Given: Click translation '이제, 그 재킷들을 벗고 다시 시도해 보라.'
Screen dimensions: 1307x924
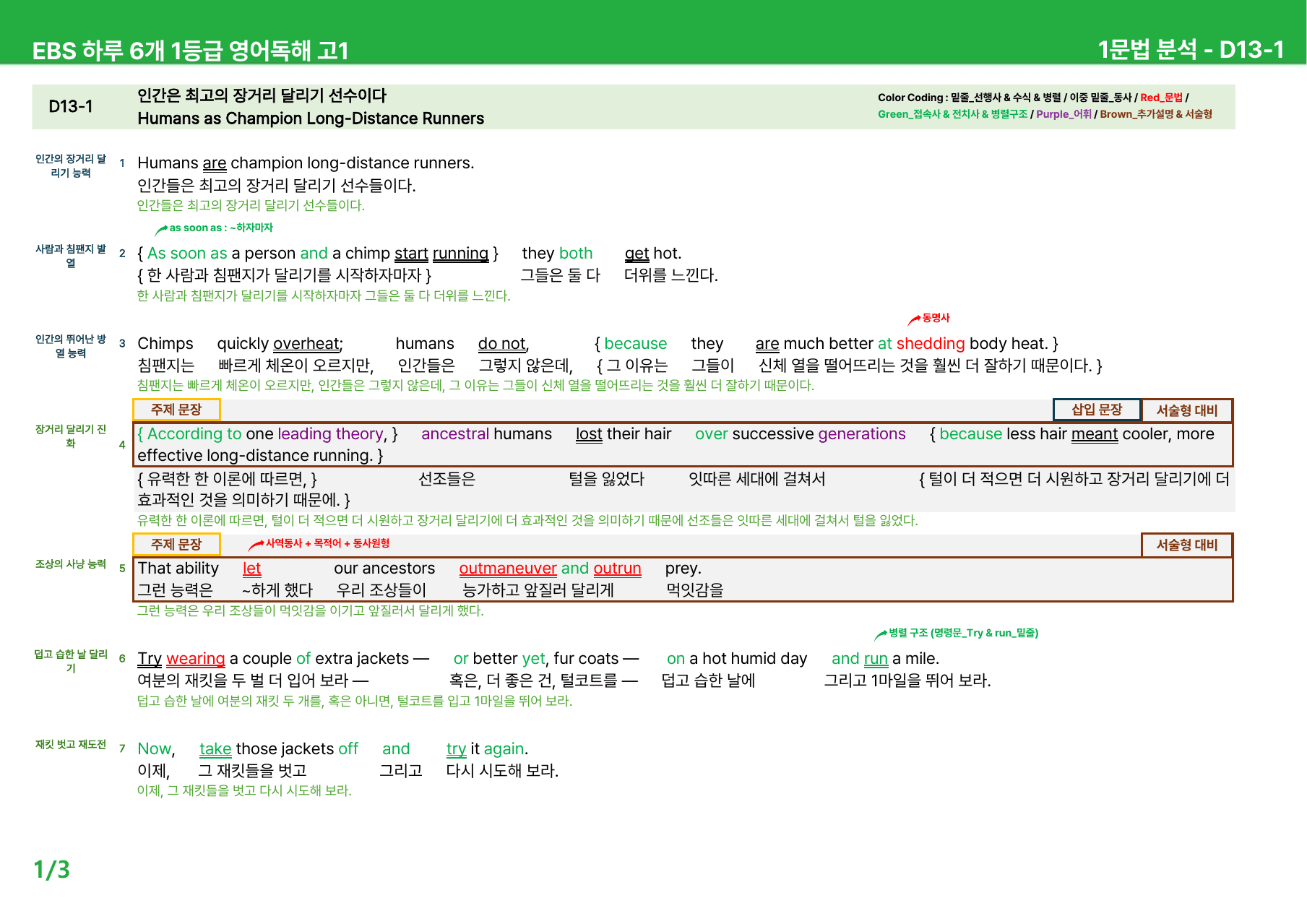Looking at the screenshot, I should tap(244, 791).
